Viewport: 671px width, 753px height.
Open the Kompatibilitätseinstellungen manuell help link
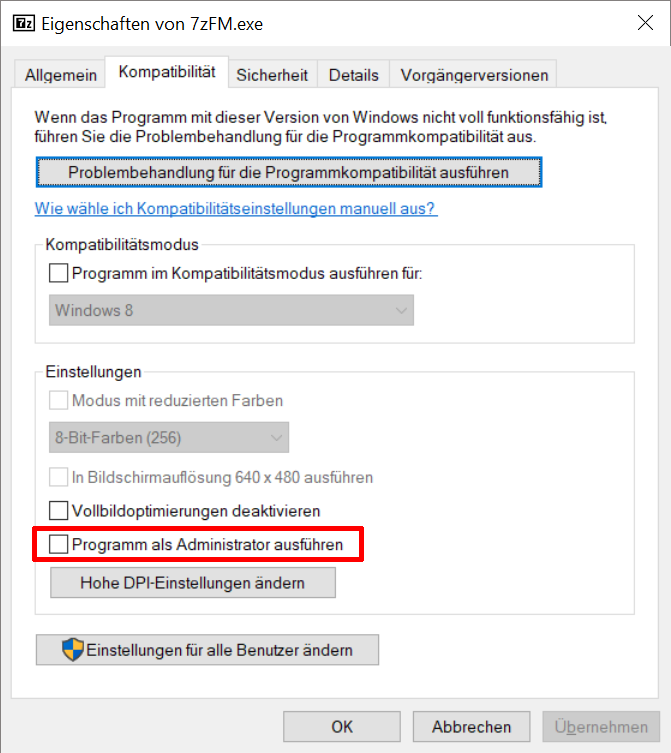[x=236, y=208]
